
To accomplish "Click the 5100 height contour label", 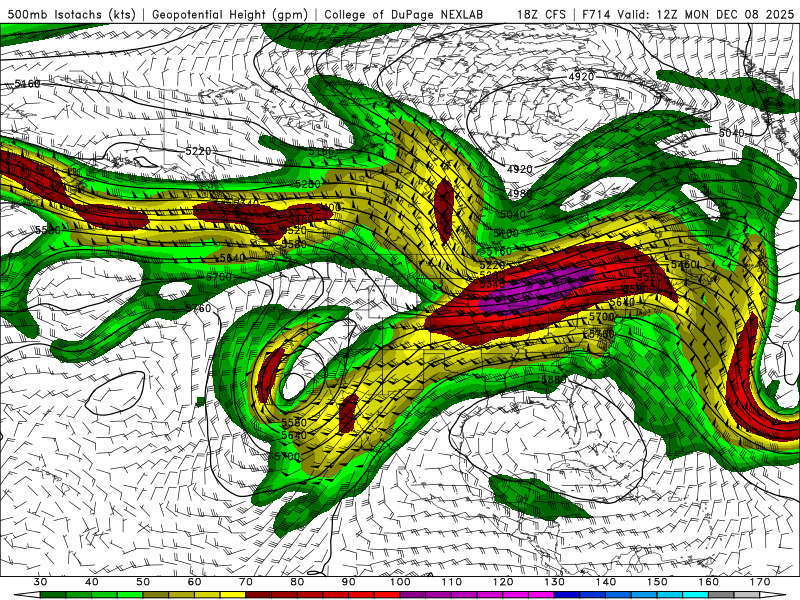I will (x=506, y=233).
